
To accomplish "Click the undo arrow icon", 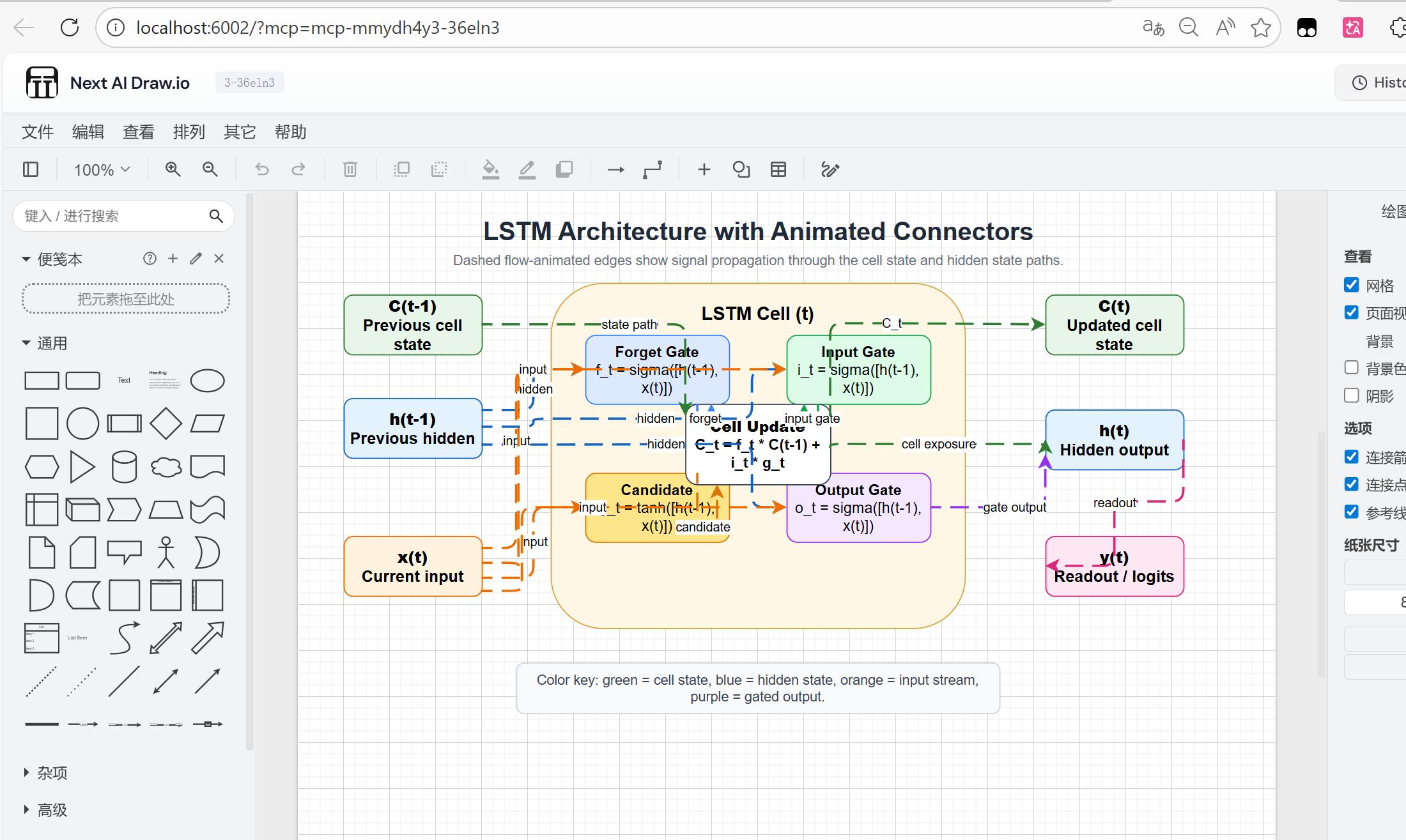I will click(x=262, y=169).
